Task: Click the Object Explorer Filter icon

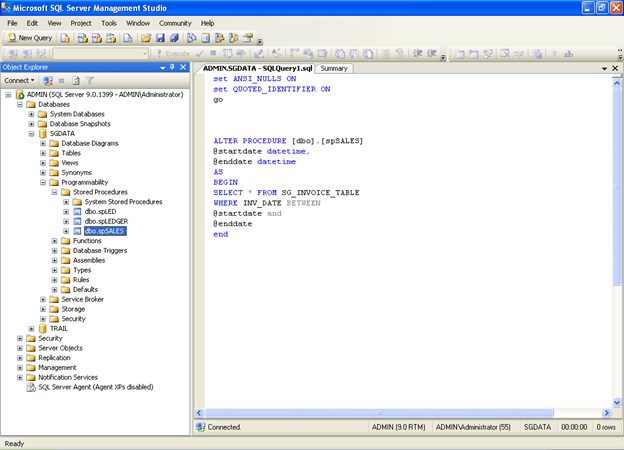Action: pos(90,81)
